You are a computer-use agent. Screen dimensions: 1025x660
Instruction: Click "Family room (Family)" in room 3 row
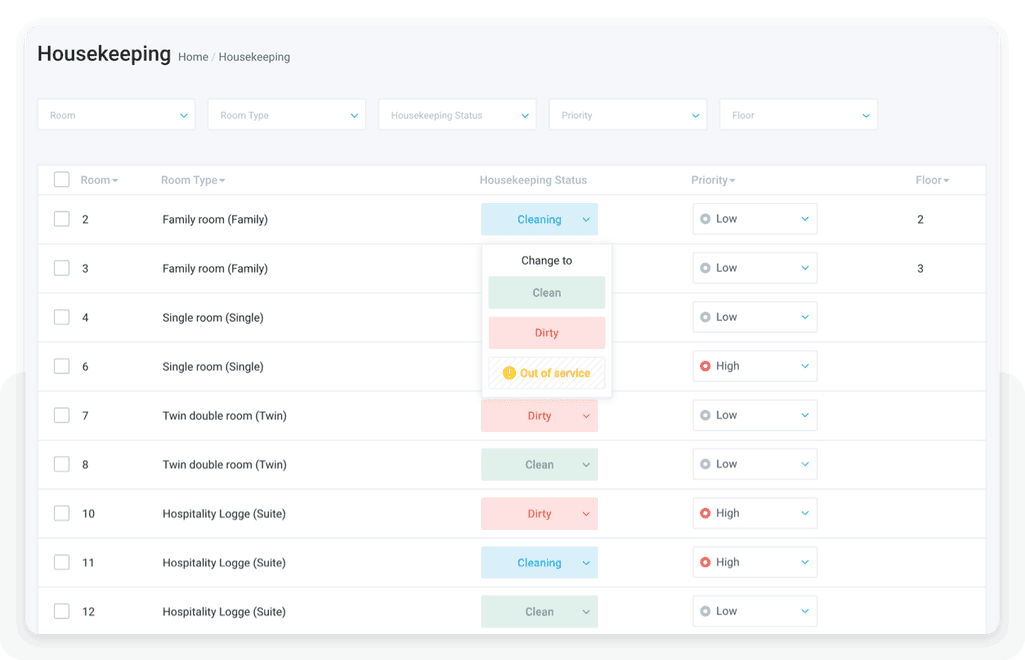215,269
